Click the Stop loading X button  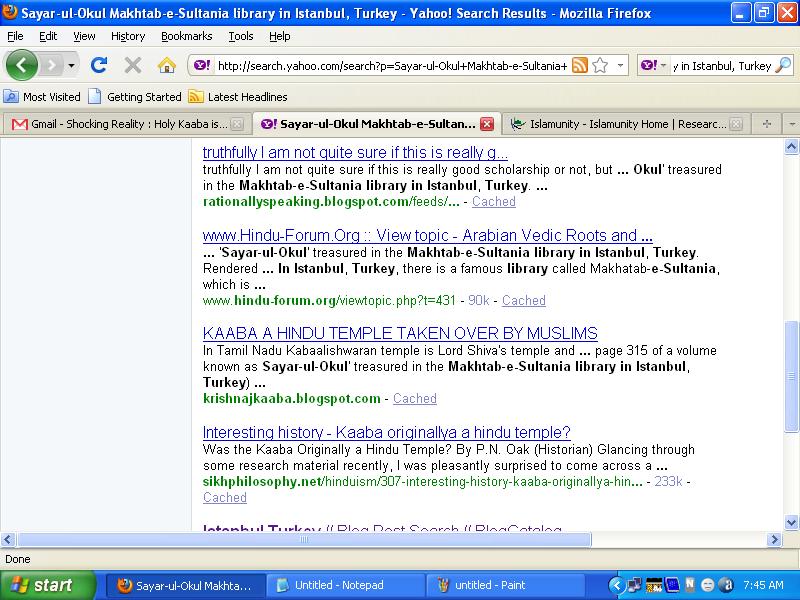click(133, 65)
